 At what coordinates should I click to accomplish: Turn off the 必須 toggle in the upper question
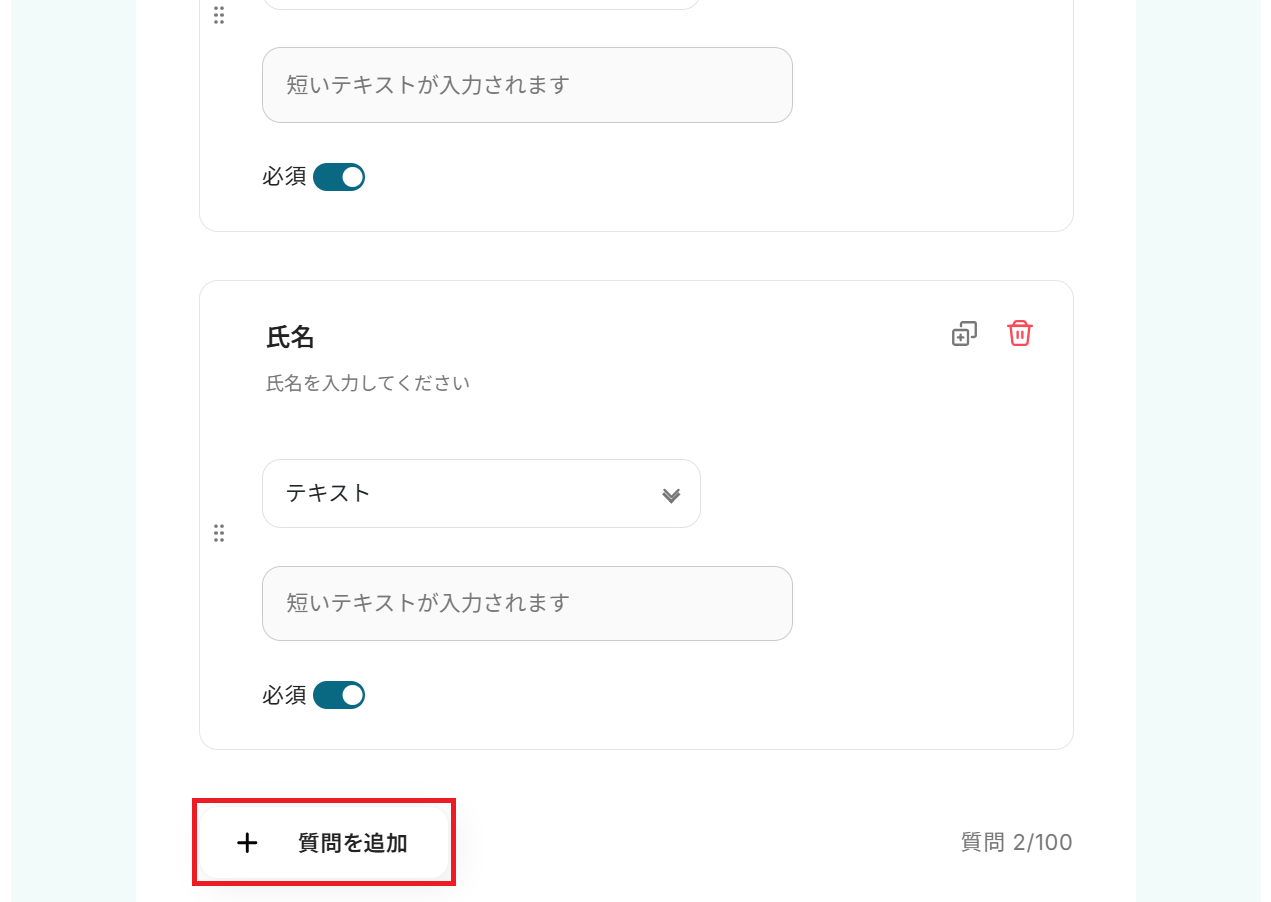tap(339, 177)
